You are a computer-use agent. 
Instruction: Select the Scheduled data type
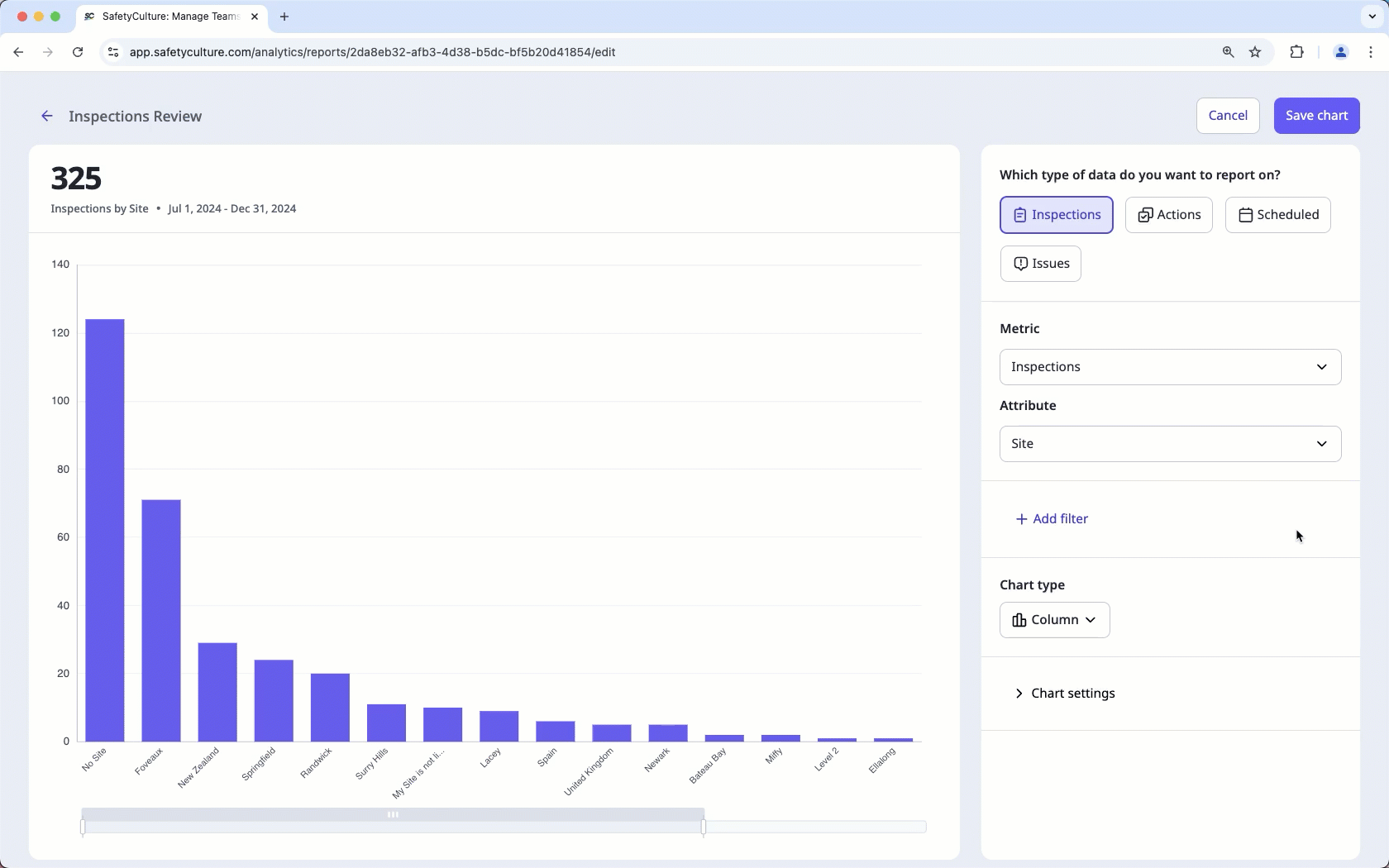pos(1278,215)
